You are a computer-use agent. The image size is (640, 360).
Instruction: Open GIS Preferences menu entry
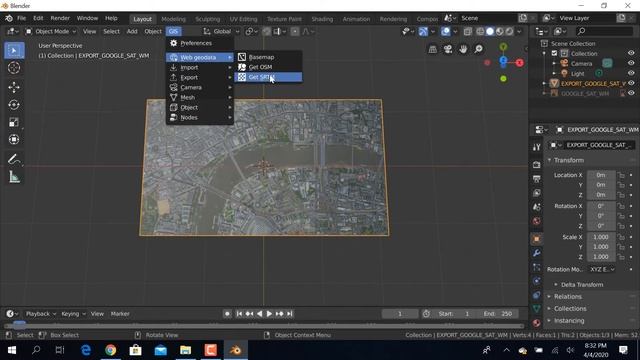click(200, 43)
